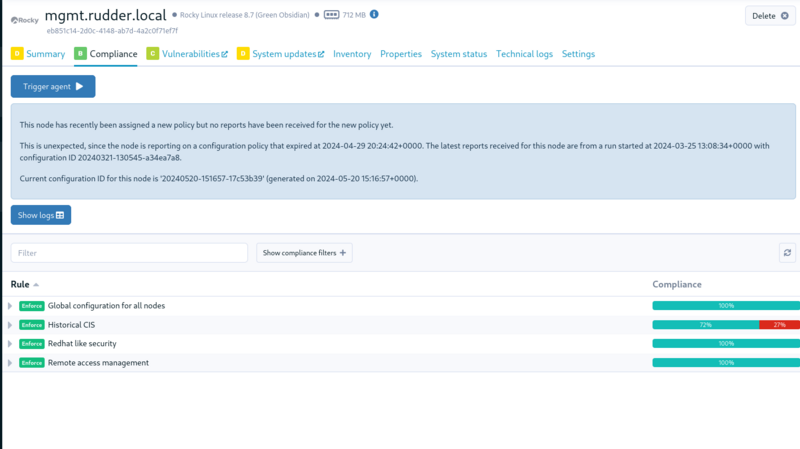The image size is (800, 449).
Task: Click the C score badge beside Vulnerabilities
Action: (x=153, y=54)
